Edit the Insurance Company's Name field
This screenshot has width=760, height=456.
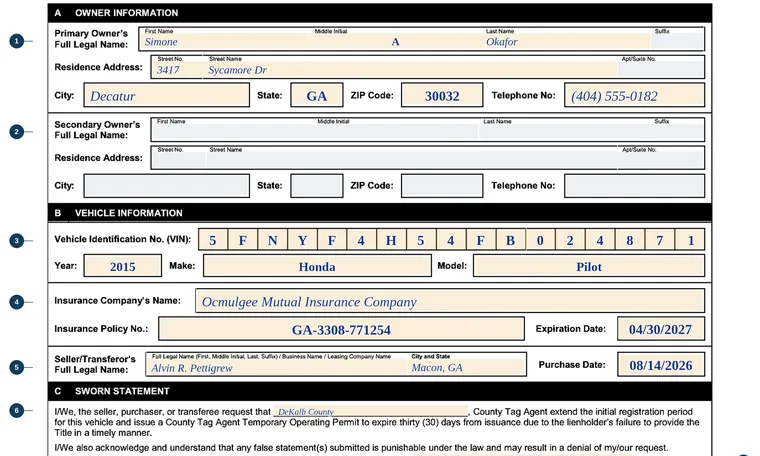click(x=450, y=301)
